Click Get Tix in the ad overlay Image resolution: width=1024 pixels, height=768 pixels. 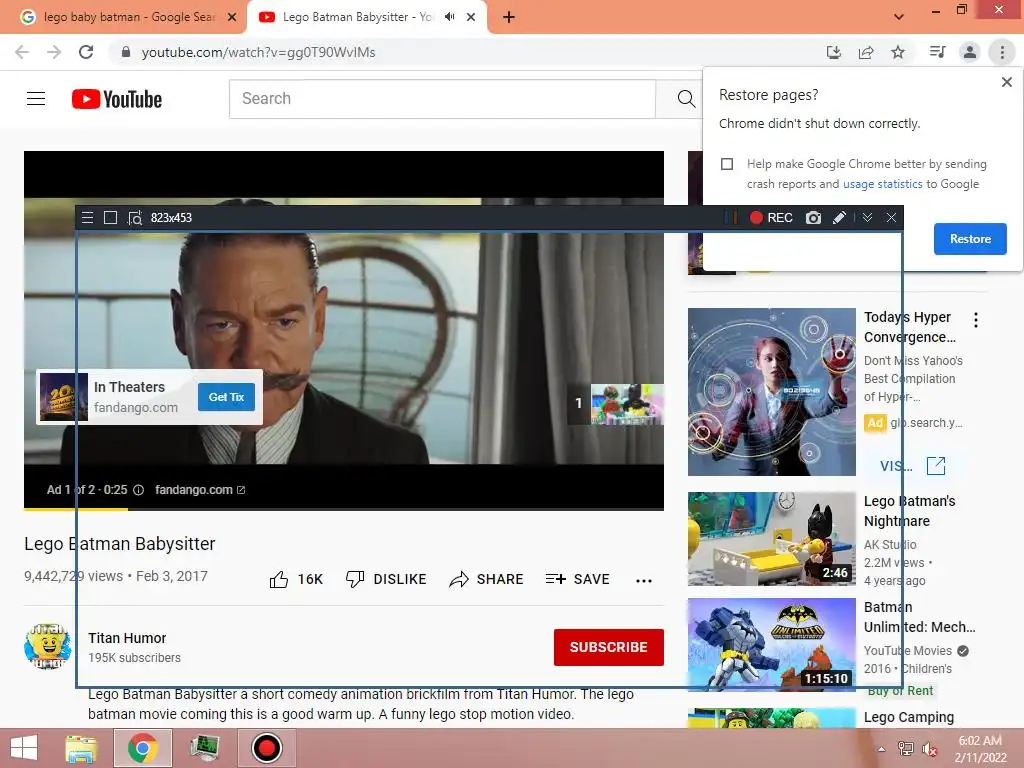pyautogui.click(x=226, y=397)
